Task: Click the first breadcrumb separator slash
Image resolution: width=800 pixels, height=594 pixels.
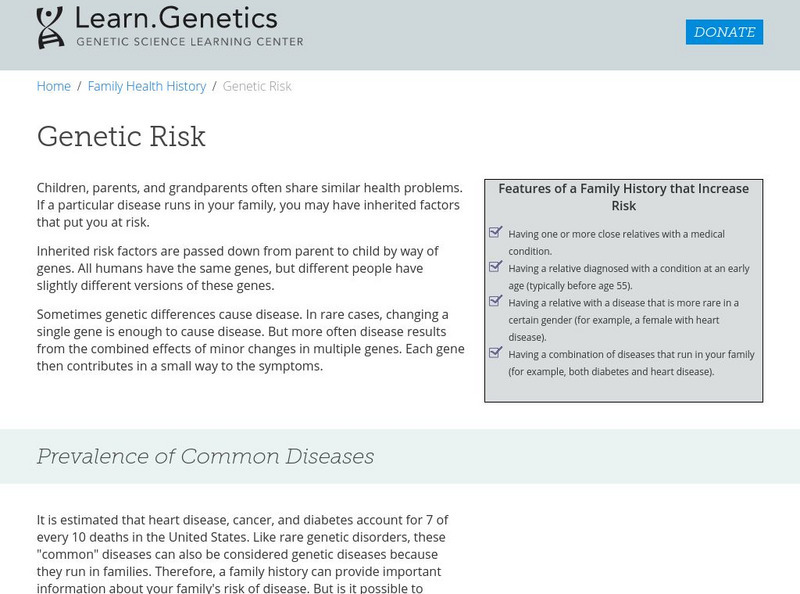Action: 78,87
